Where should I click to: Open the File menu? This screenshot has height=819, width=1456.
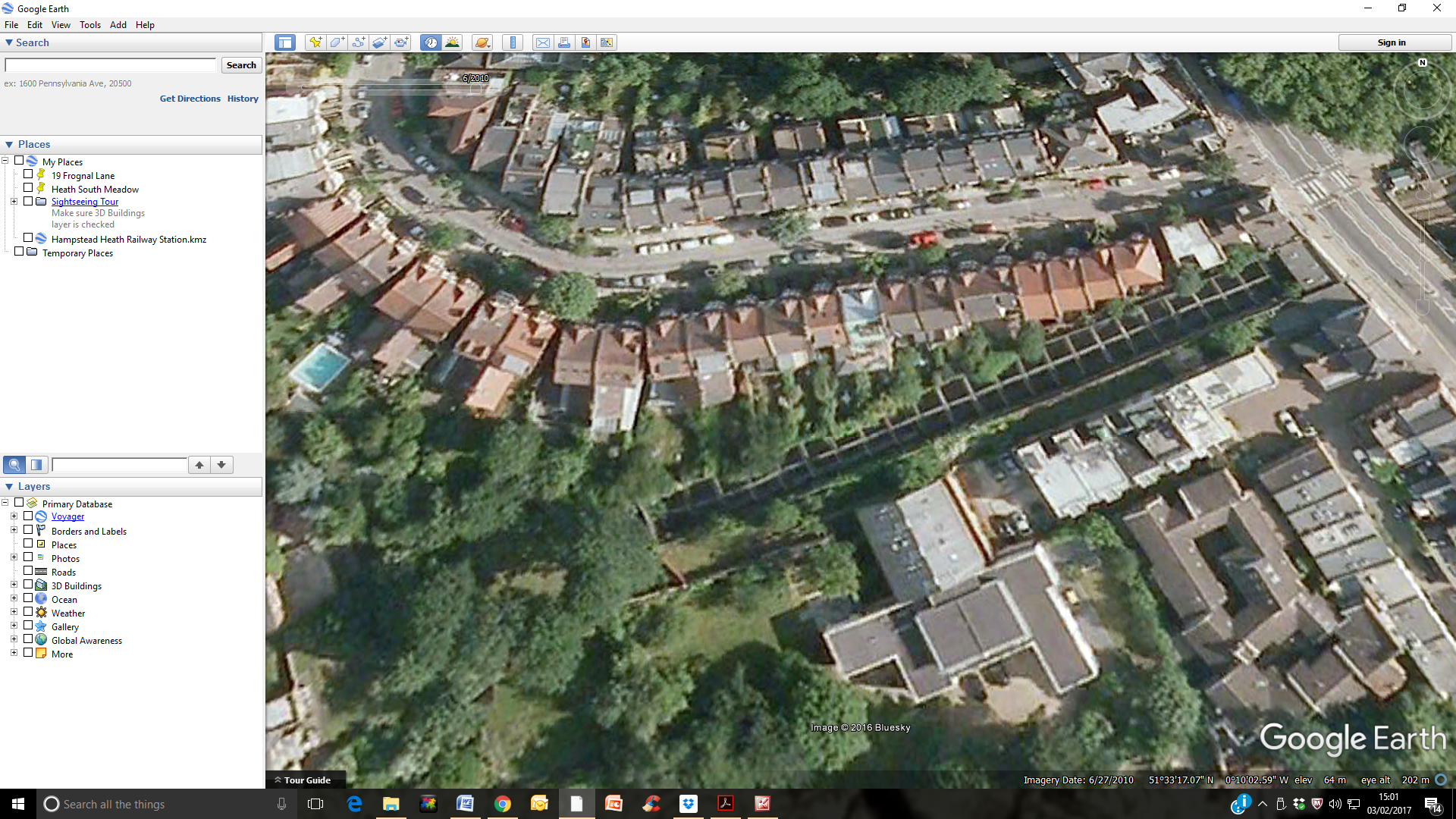[x=11, y=25]
